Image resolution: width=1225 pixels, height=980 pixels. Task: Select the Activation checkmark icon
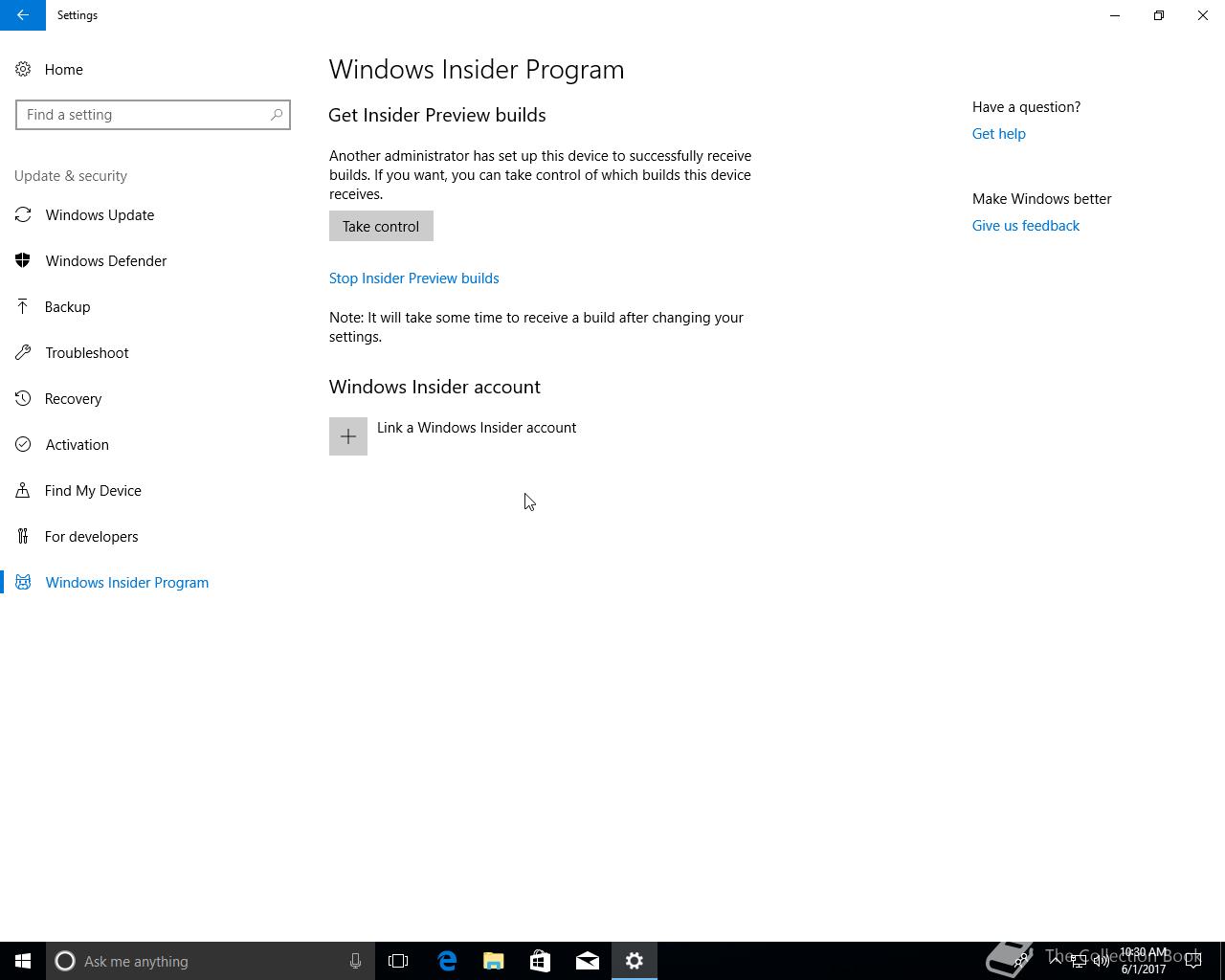click(23, 445)
